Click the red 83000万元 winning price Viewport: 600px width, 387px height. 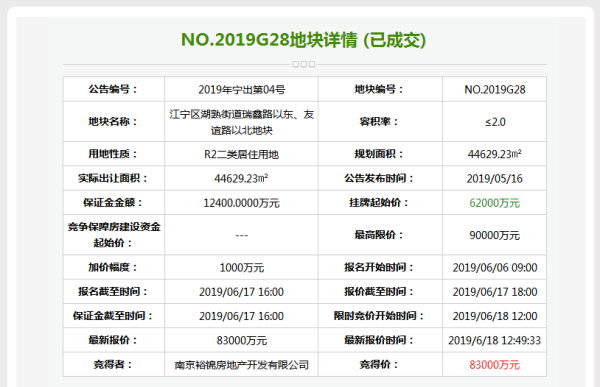(494, 365)
